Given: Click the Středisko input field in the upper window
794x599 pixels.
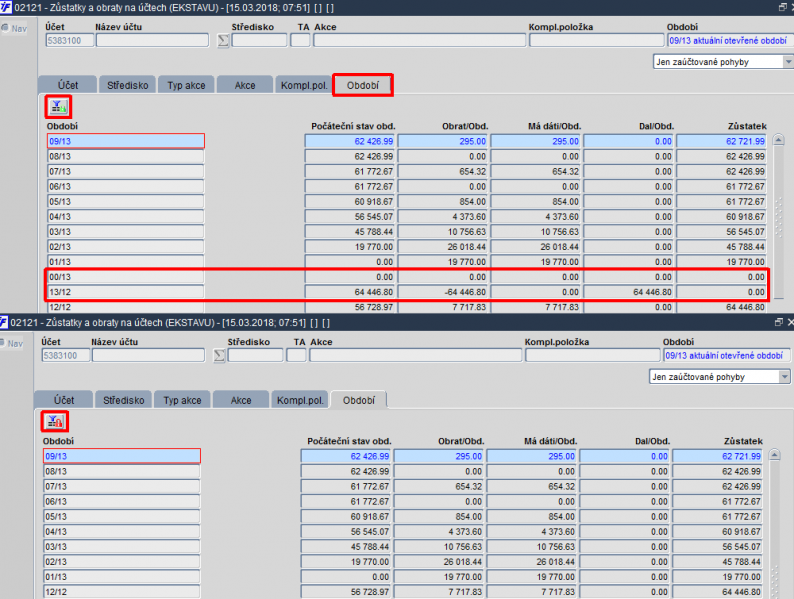Looking at the screenshot, I should tap(259, 41).
